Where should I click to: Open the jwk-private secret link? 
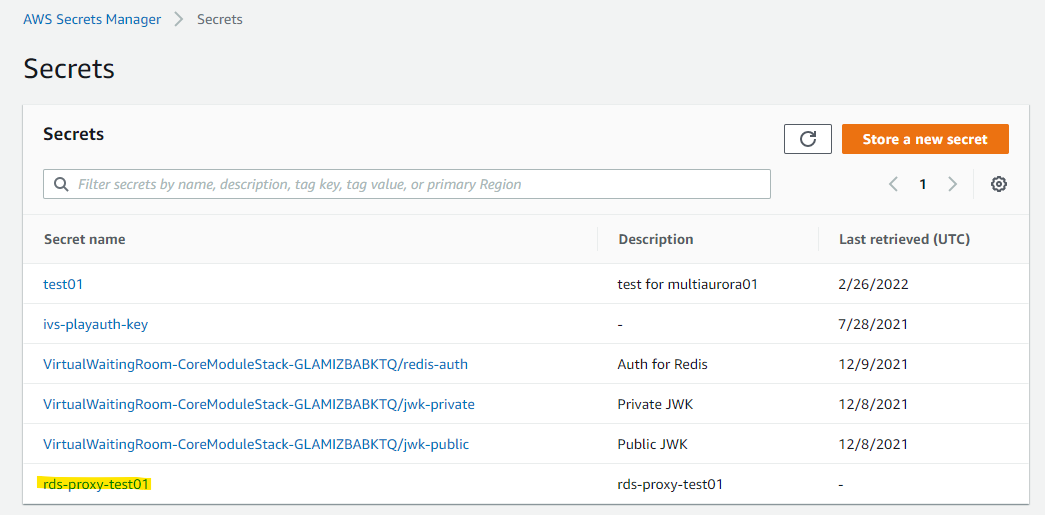(x=259, y=404)
